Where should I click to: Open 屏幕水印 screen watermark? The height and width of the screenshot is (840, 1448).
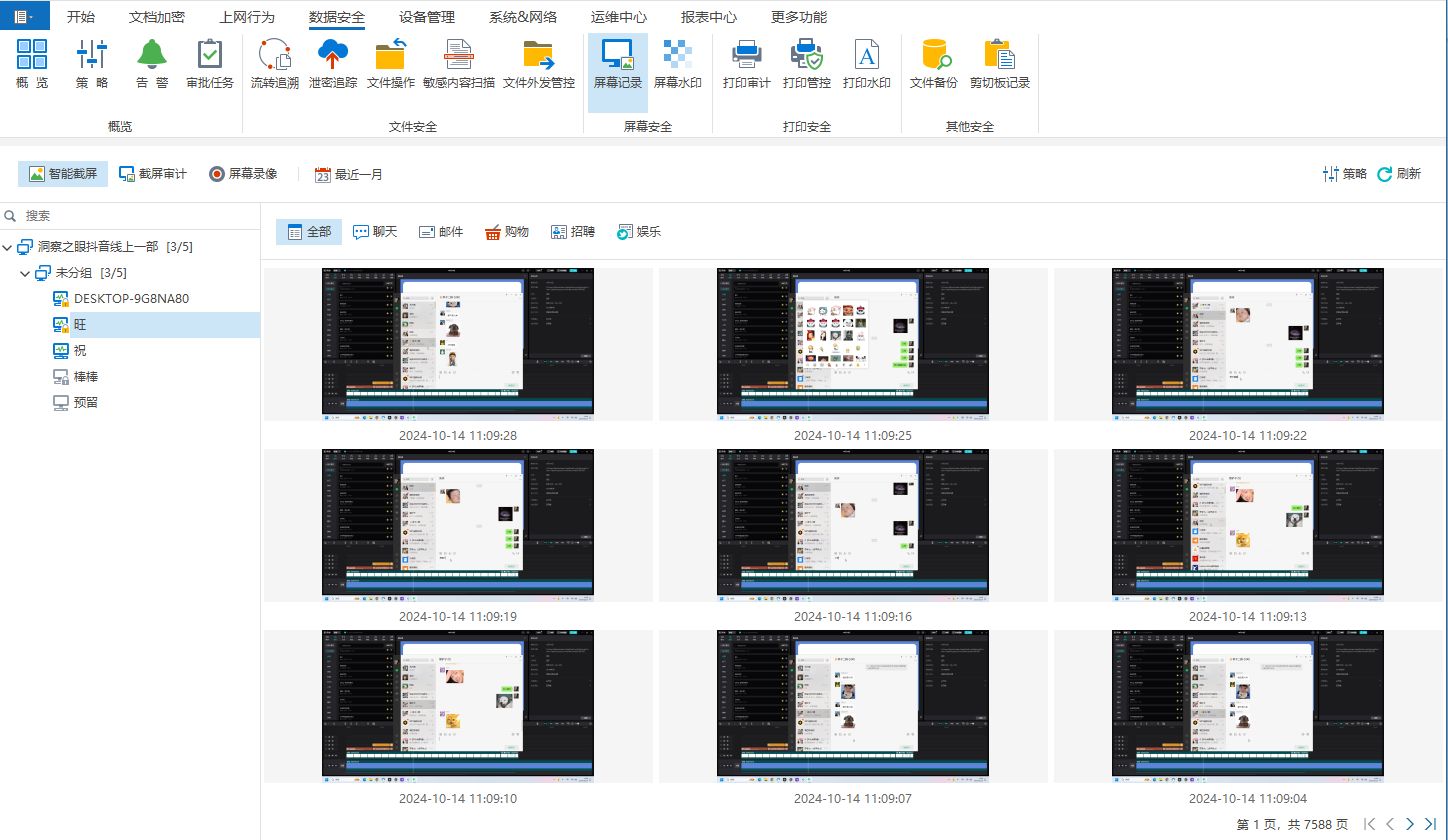click(677, 66)
